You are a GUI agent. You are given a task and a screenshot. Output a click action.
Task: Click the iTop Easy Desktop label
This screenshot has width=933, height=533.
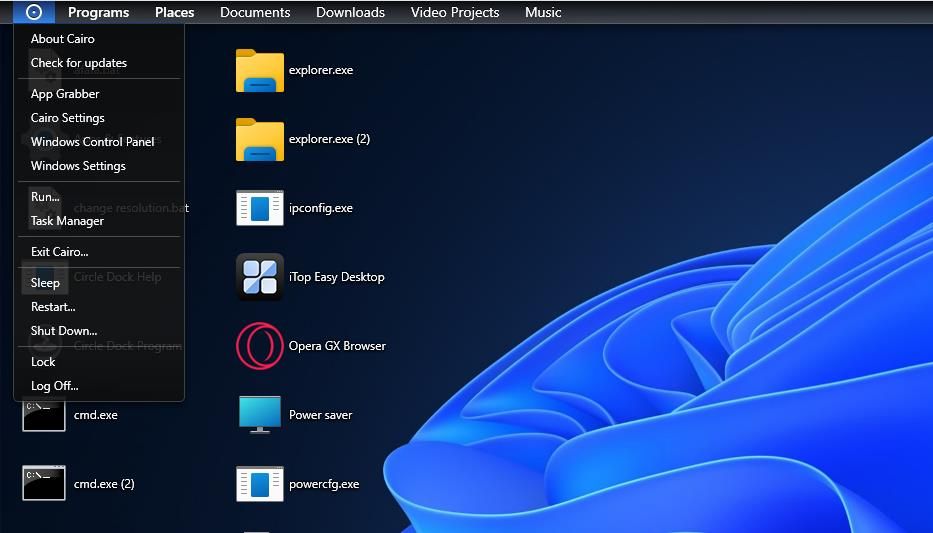pyautogui.click(x=336, y=277)
